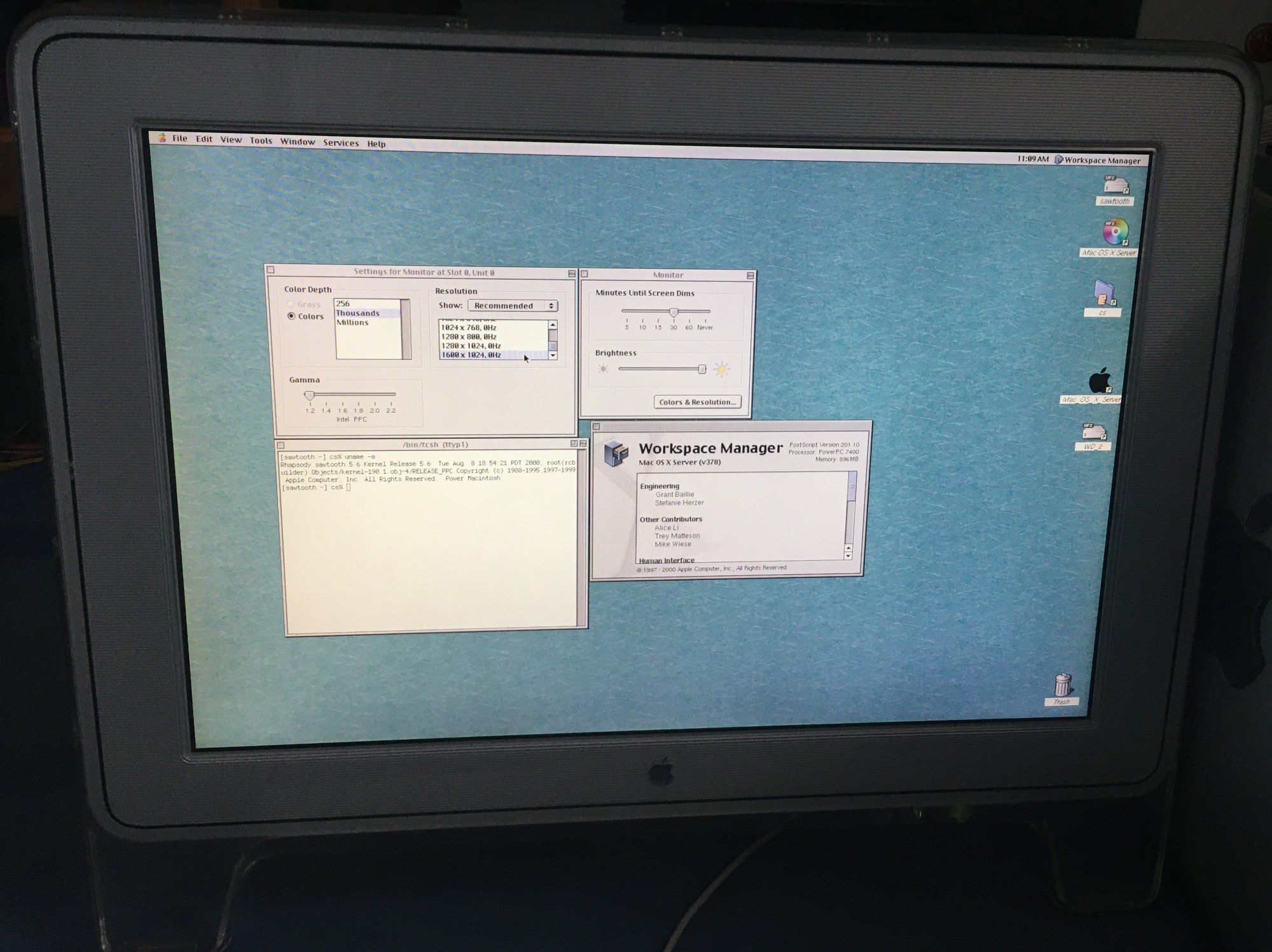Click the 11:09 AM menu bar clock
The width and height of the screenshot is (1272, 952).
click(x=1033, y=159)
